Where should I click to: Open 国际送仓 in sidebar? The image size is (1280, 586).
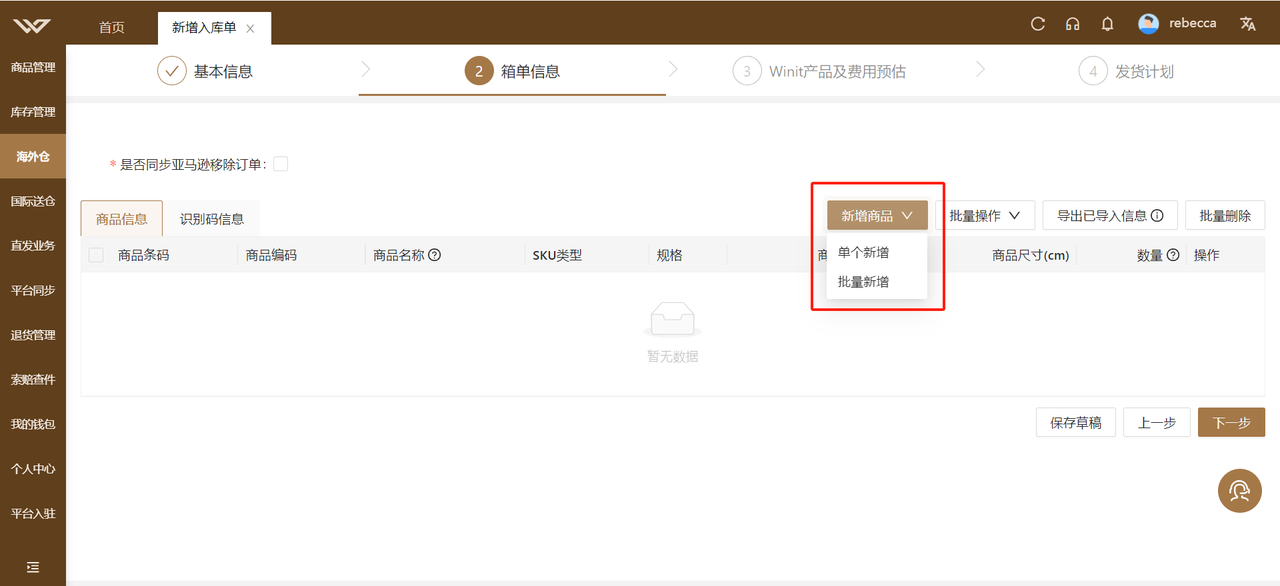33,201
